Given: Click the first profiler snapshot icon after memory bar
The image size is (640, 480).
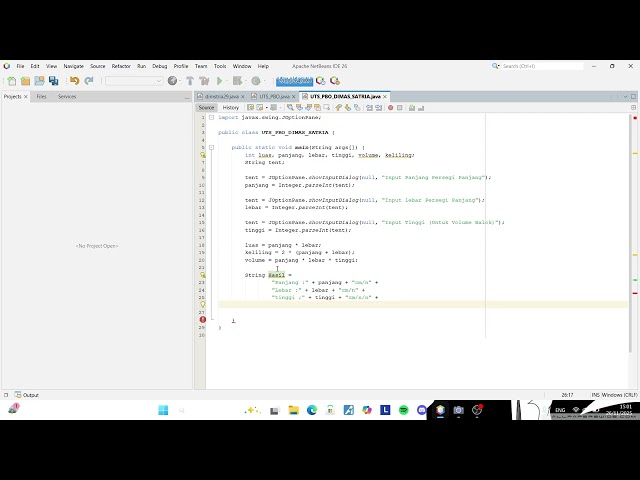Looking at the screenshot, I should 320,81.
